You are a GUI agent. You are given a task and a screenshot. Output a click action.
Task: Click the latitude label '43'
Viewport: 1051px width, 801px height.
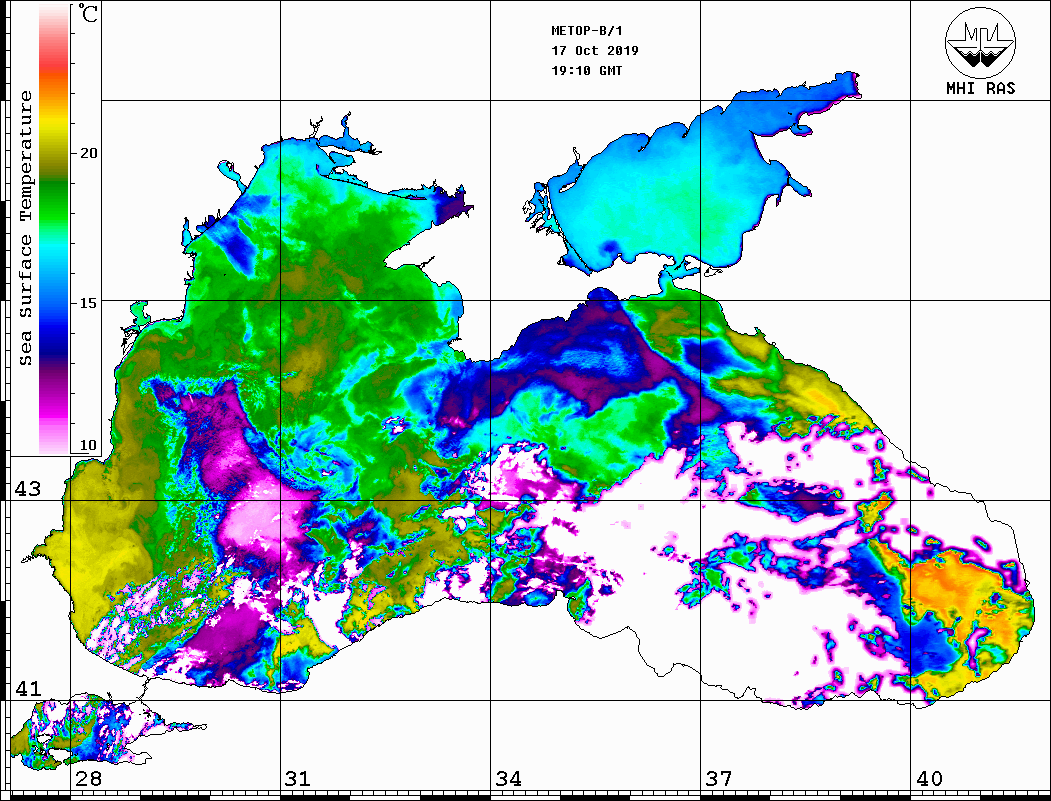click(28, 489)
